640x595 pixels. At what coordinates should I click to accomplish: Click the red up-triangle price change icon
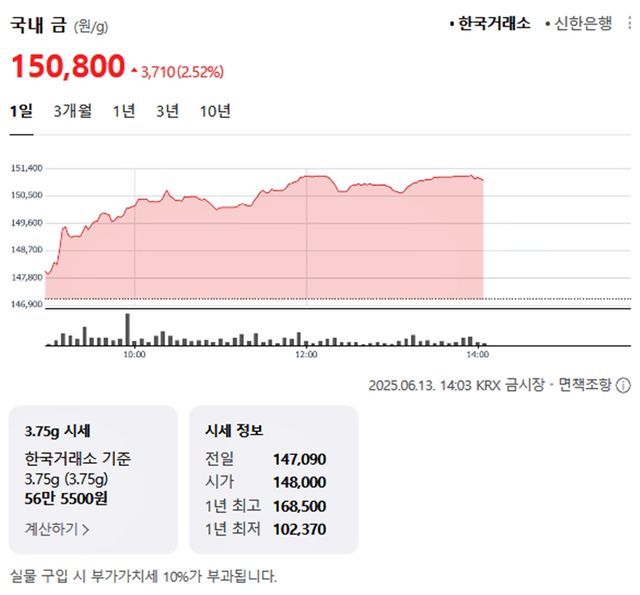(134, 71)
